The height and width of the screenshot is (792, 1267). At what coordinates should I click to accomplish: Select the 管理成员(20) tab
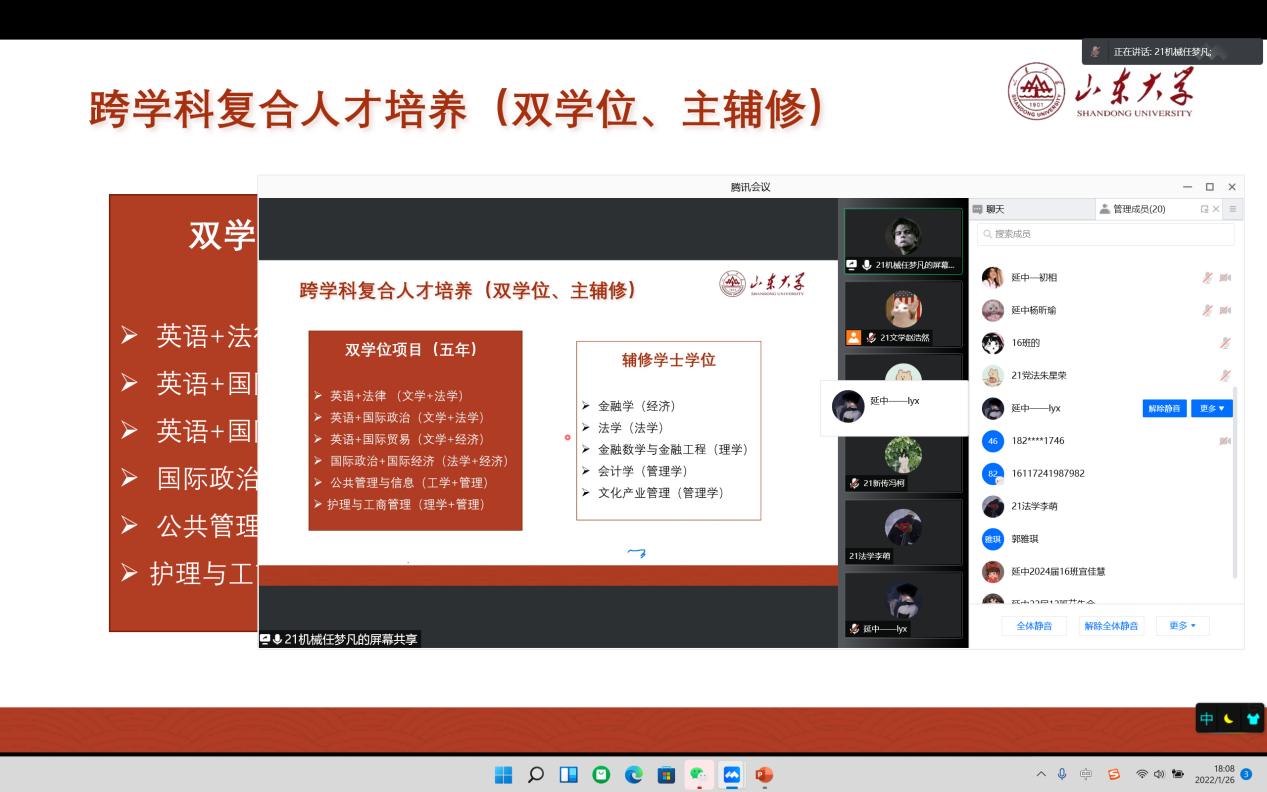[x=1138, y=209]
